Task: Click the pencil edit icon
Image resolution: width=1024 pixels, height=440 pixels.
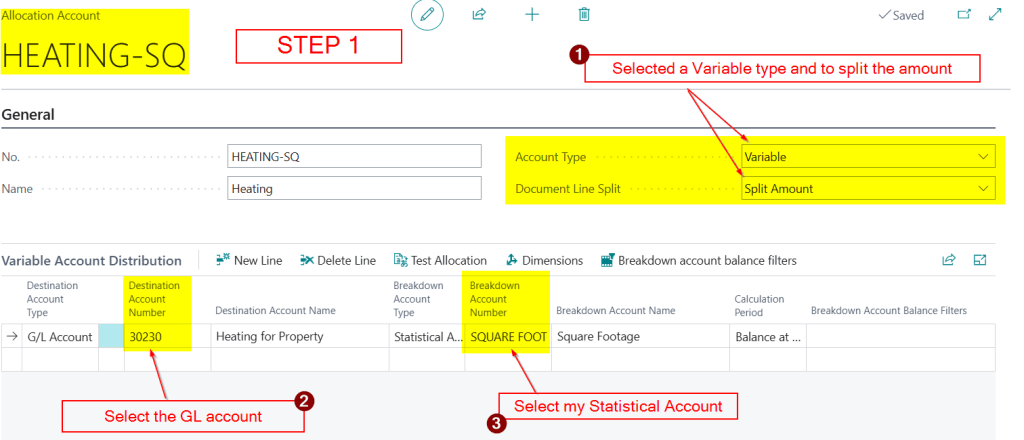Action: coord(427,15)
